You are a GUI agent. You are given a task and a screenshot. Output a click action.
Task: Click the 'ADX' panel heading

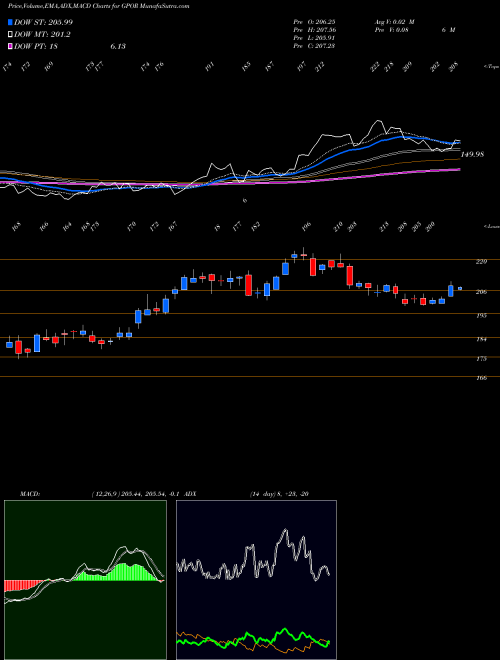191,494
